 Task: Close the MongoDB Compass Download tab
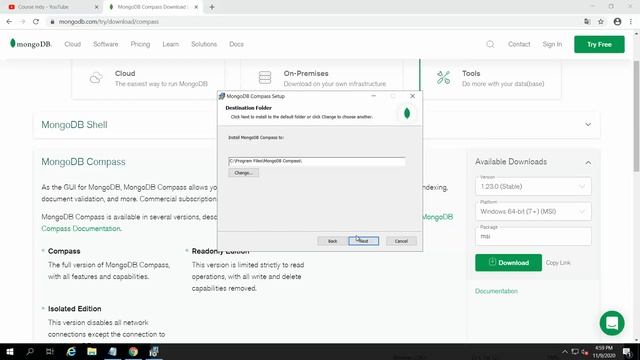point(196,7)
